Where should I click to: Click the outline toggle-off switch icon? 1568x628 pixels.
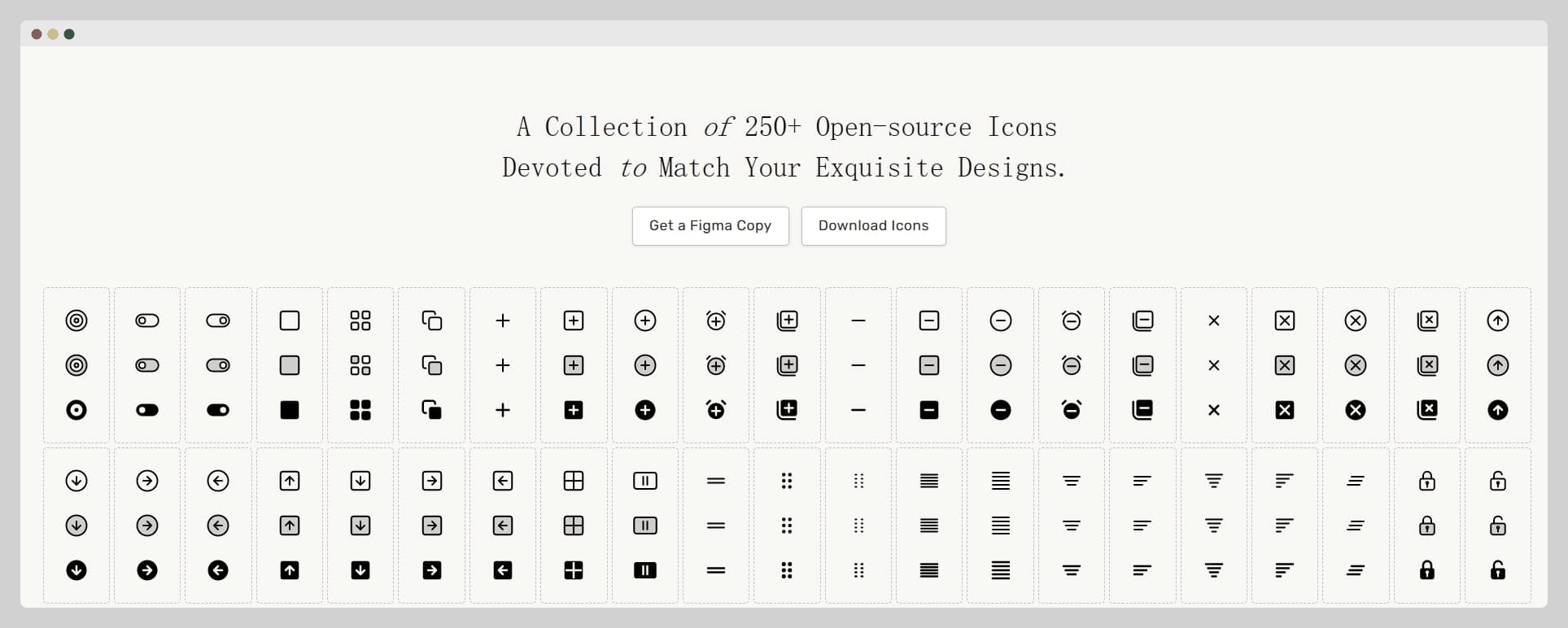[147, 321]
